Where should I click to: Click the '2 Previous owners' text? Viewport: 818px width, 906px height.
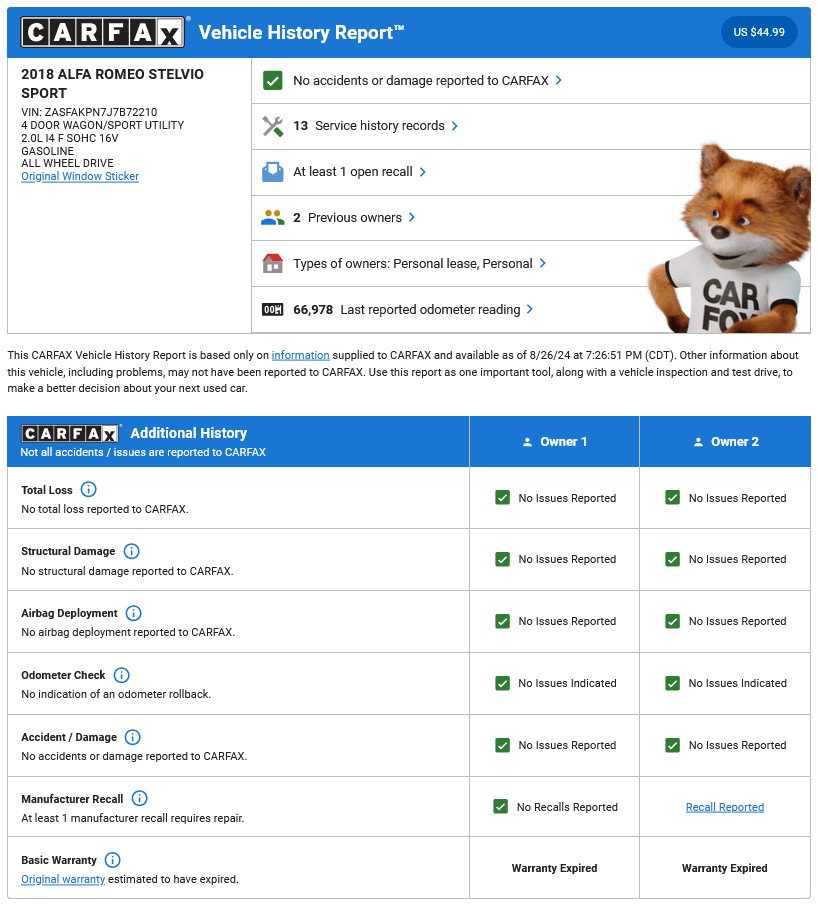(347, 217)
